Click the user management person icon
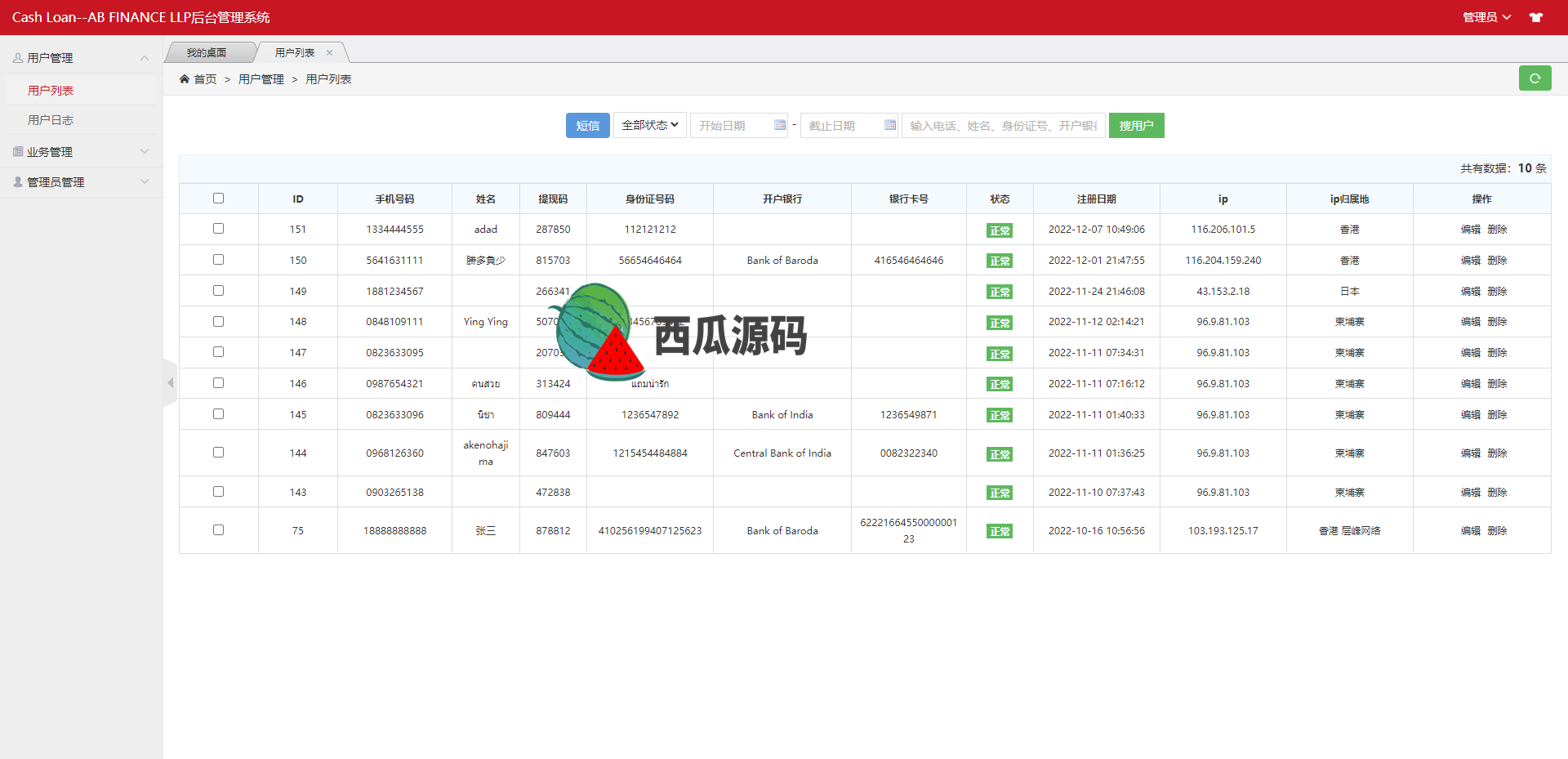The height and width of the screenshot is (759, 1568). [18, 58]
